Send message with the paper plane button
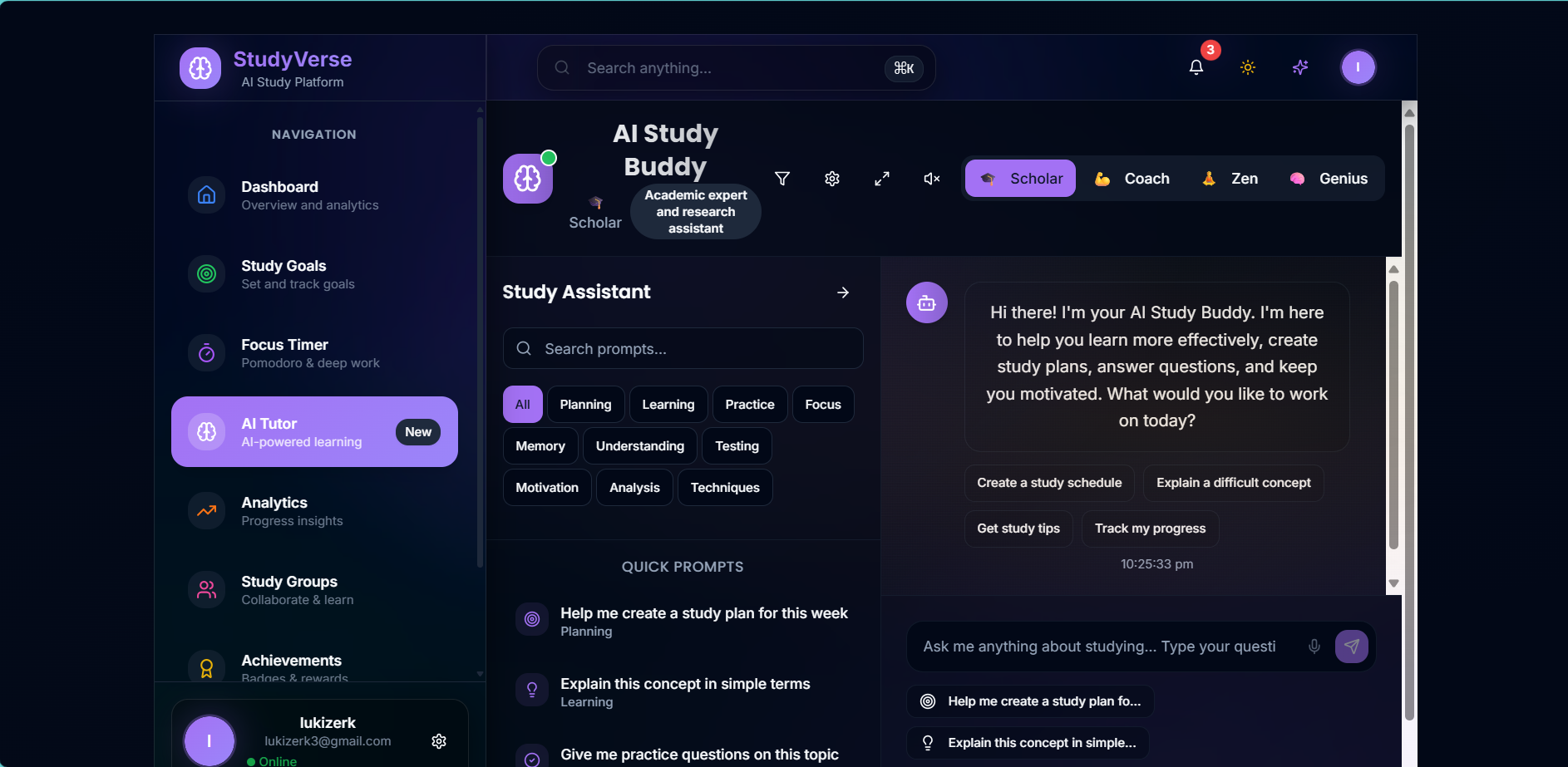The width and height of the screenshot is (1568, 767). point(1352,647)
